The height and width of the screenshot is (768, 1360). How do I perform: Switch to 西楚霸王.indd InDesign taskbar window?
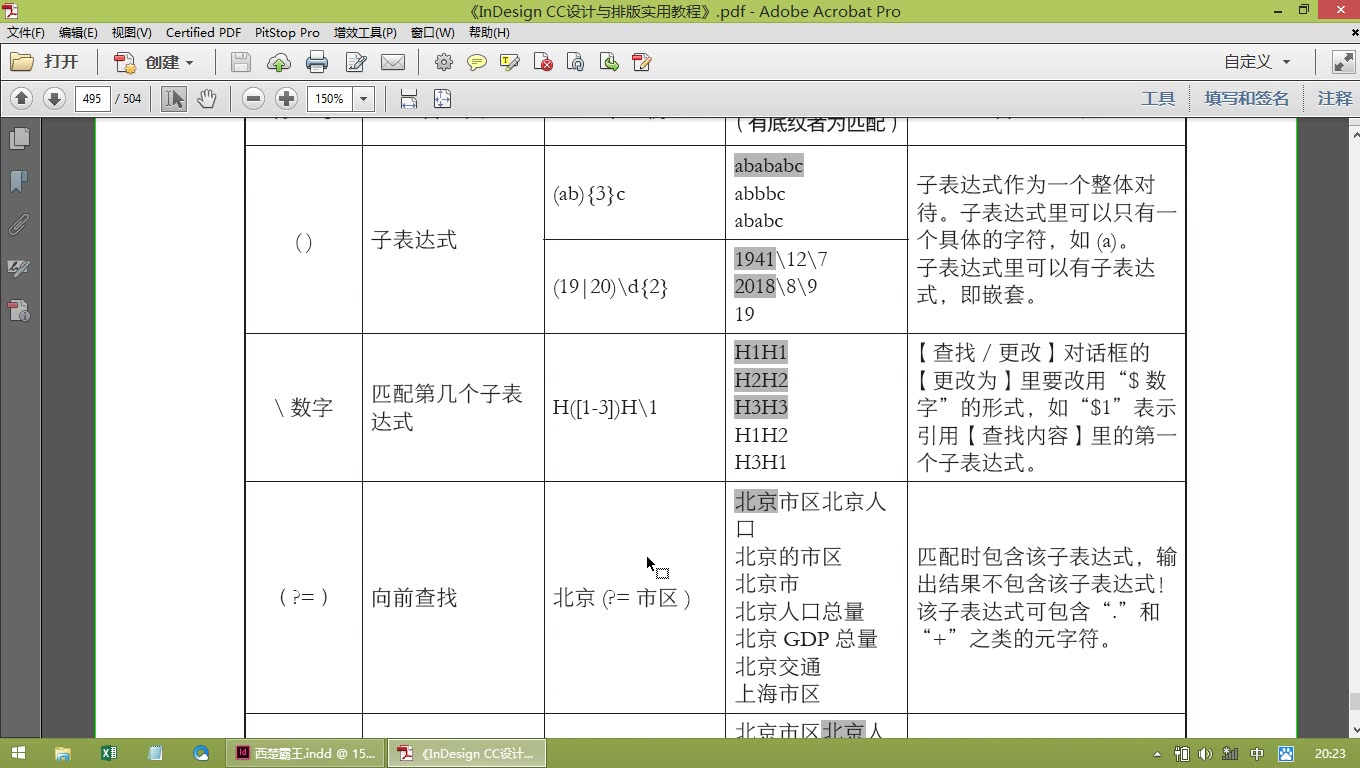click(306, 753)
